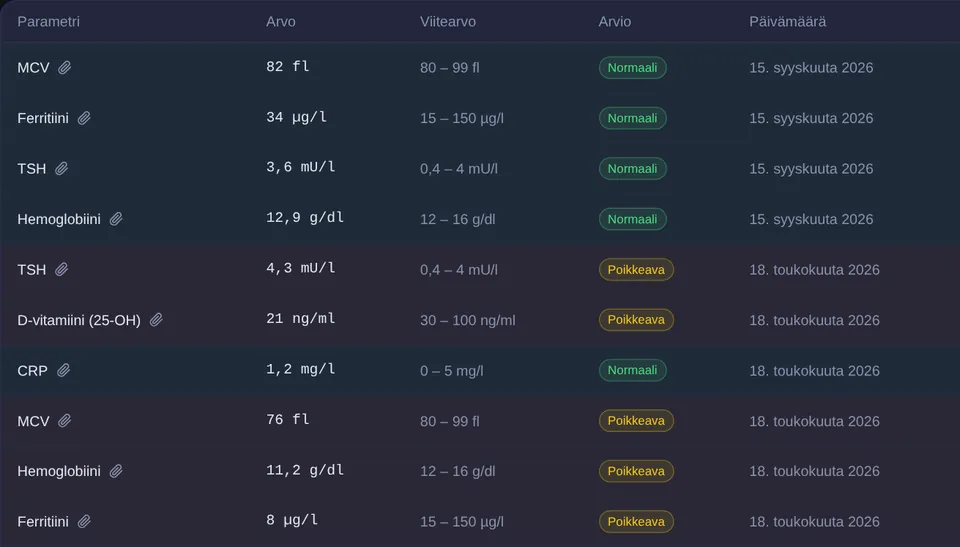
Task: Click reference '12 – 16 g/dl' in Hemoglobiini 11,2 row
Action: 457,471
